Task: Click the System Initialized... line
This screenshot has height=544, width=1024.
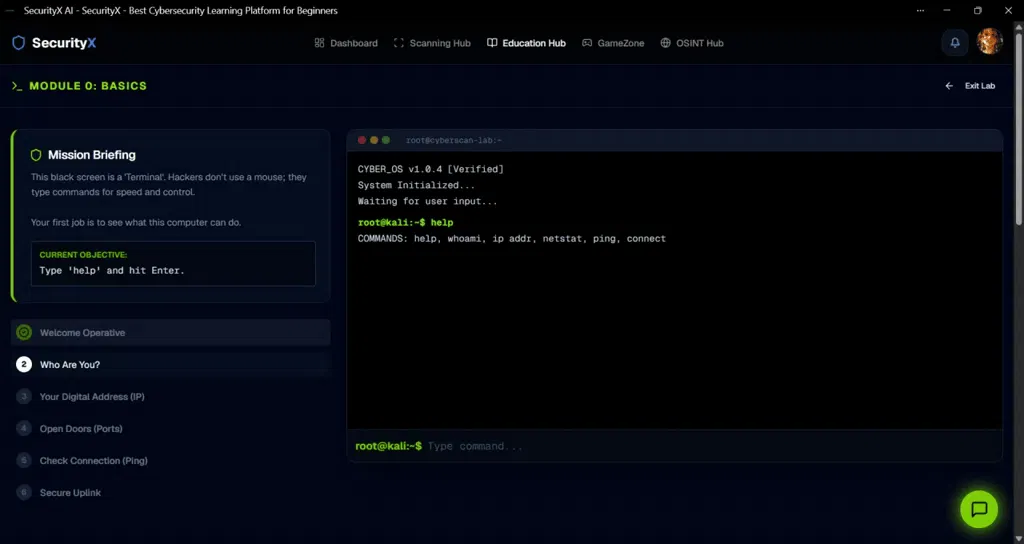Action: pyautogui.click(x=416, y=185)
